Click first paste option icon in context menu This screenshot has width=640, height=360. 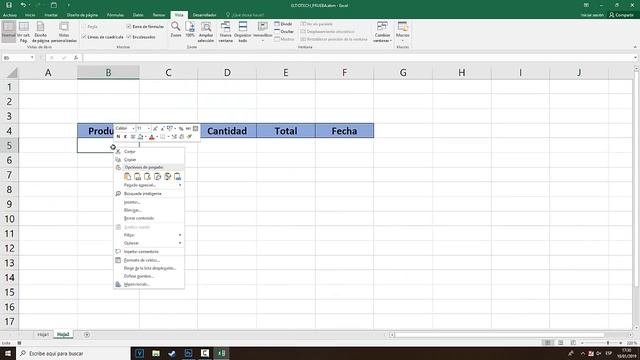click(127, 176)
